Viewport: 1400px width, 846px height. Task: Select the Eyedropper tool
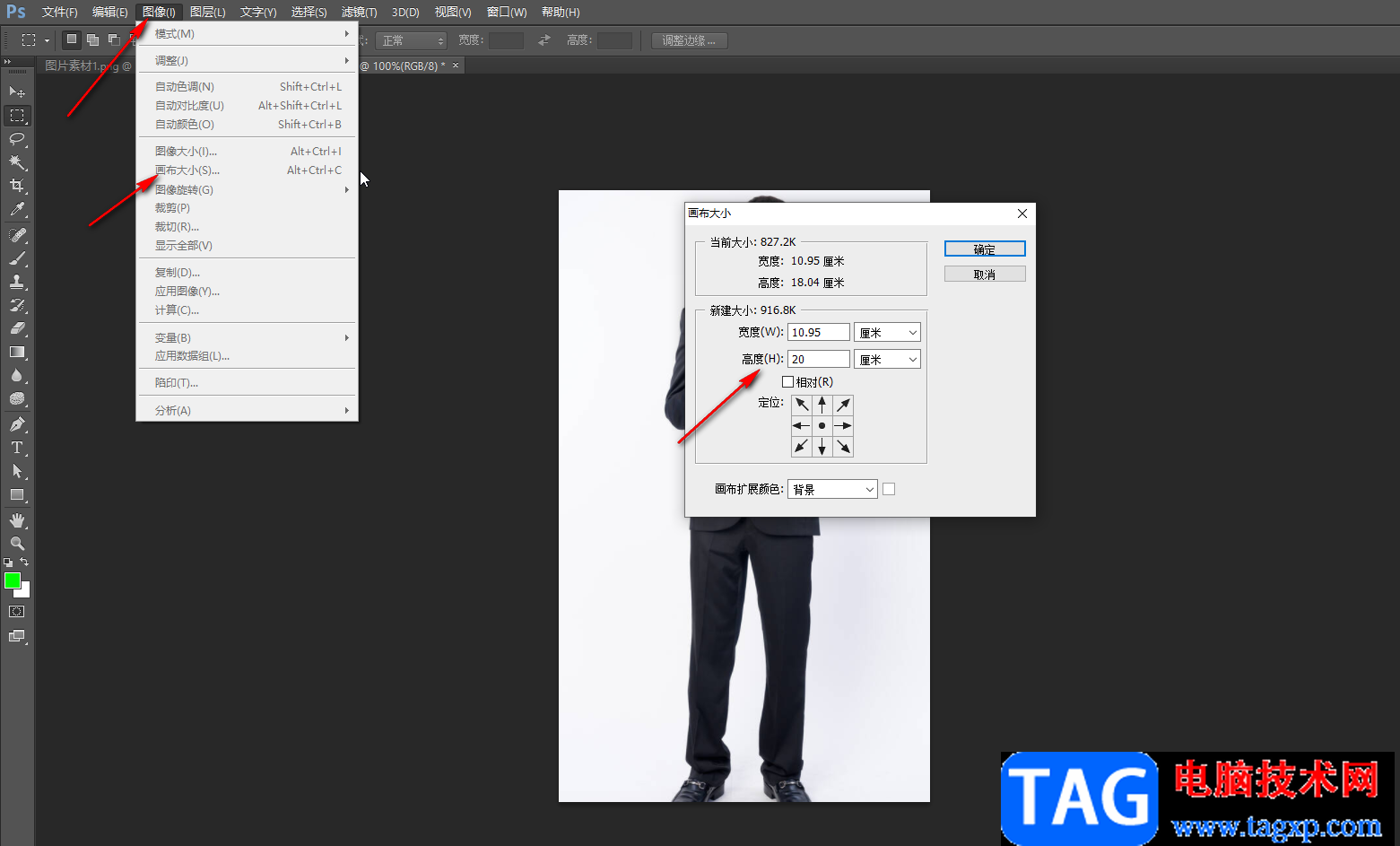(x=17, y=209)
